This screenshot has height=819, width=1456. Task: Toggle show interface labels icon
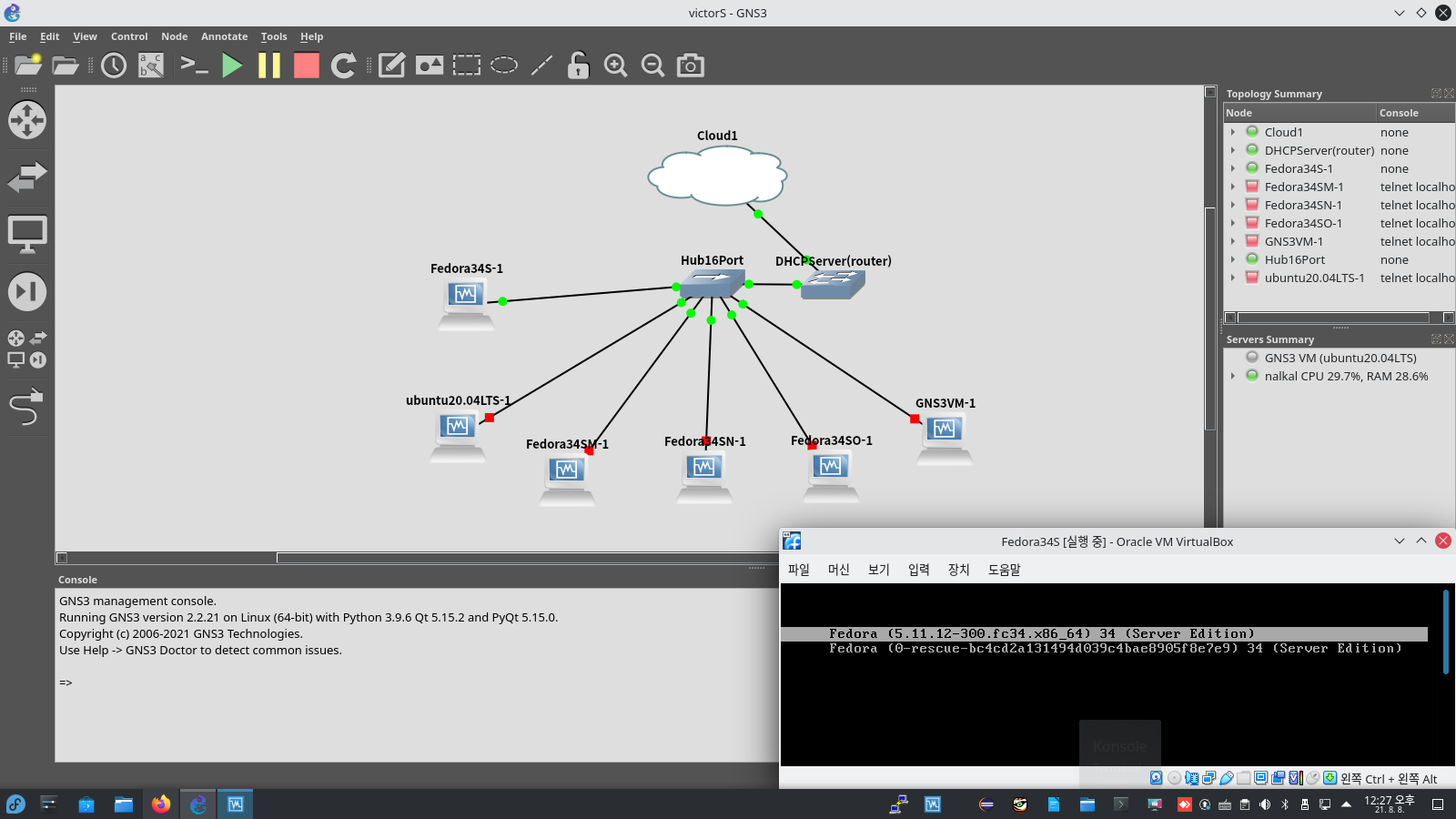151,66
